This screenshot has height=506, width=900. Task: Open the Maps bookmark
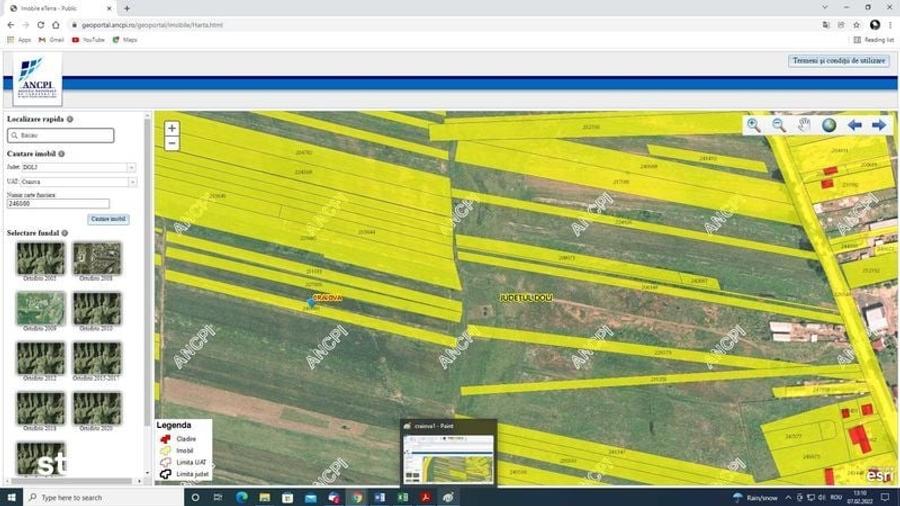(x=125, y=40)
